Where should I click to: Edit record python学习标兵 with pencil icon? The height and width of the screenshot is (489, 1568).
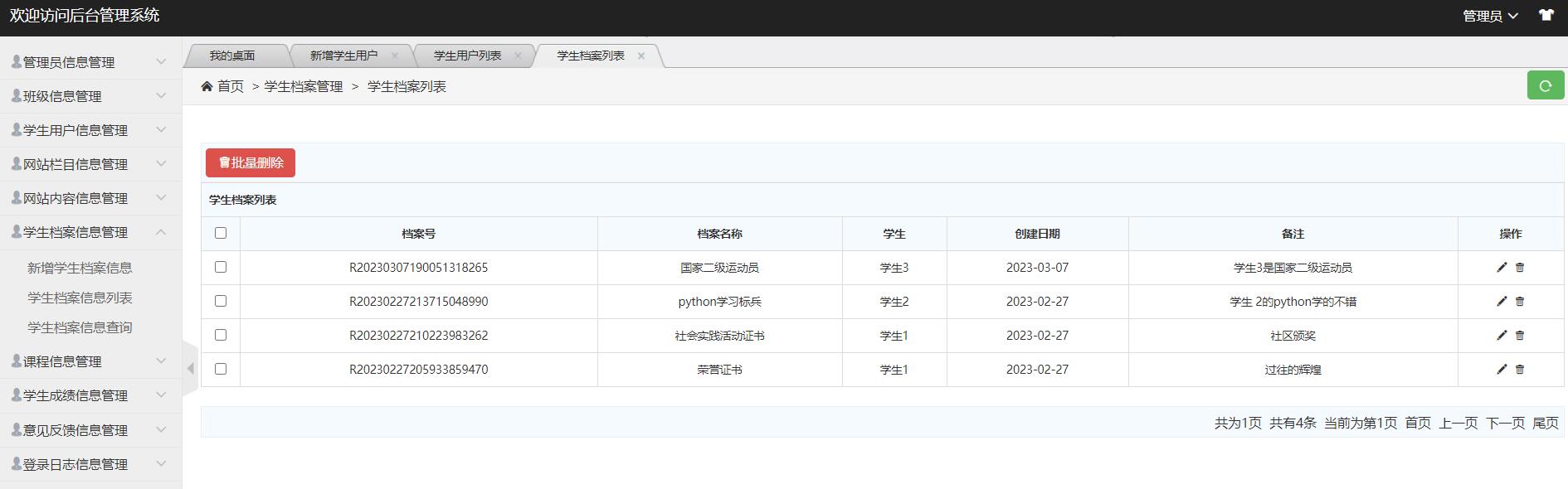[1502, 302]
